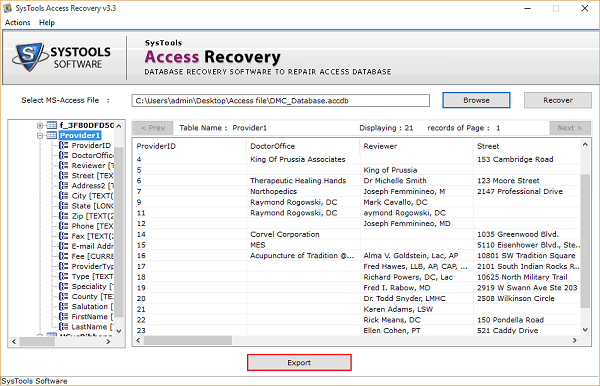Expand the f_3F80DFD5 tree node
Viewport: 600px width, 386px height.
pyautogui.click(x=40, y=125)
